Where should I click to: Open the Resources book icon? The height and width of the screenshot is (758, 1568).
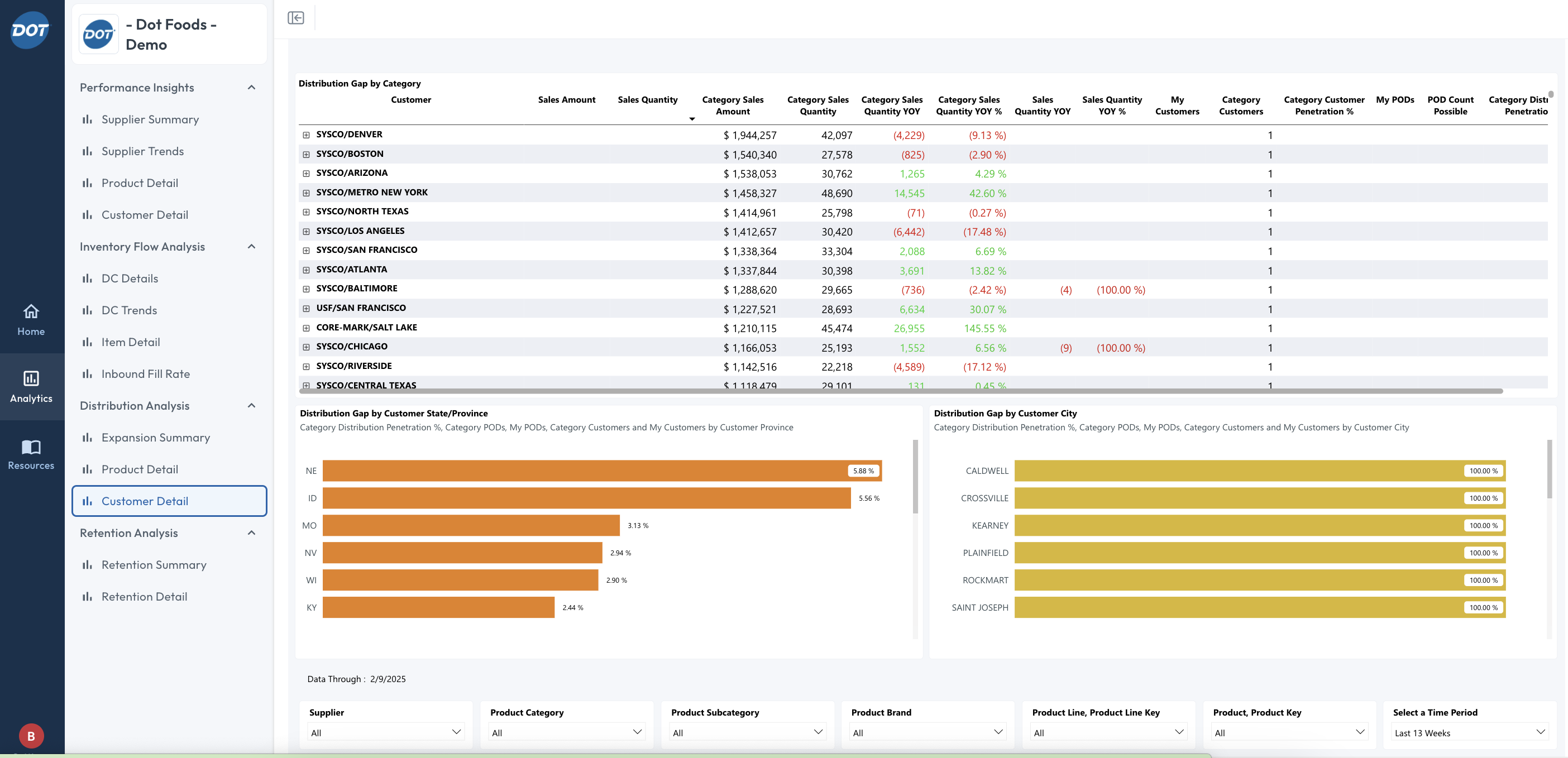click(x=31, y=447)
